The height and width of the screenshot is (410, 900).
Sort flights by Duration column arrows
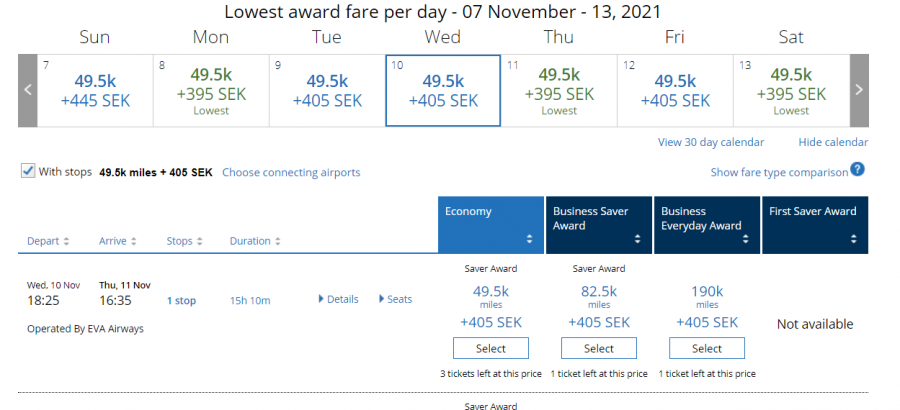click(277, 241)
